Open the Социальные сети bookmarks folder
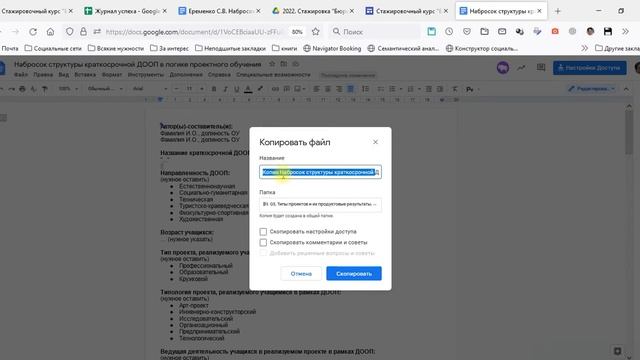 point(53,48)
